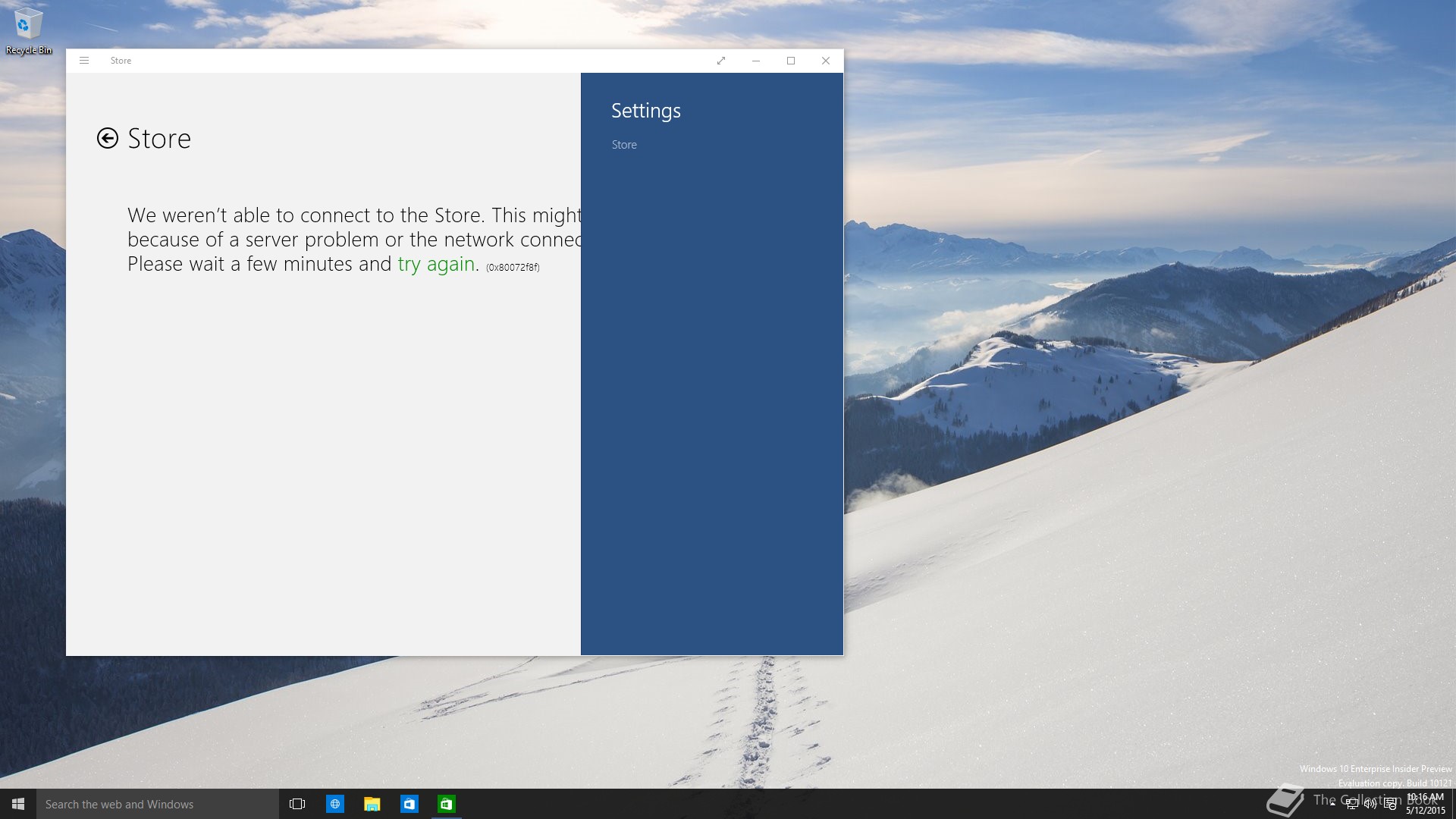Click the Store window title text
The width and height of the screenshot is (1456, 819).
point(121,61)
